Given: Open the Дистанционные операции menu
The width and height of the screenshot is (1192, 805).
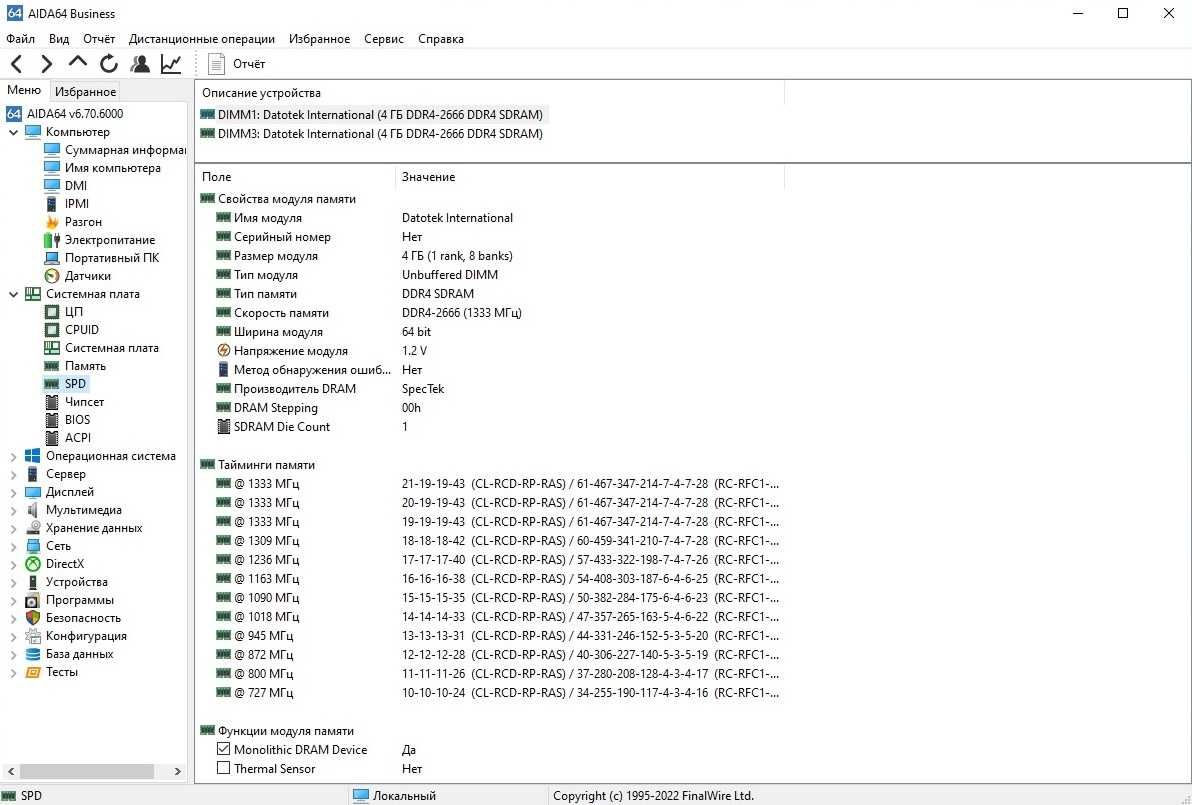Looking at the screenshot, I should click(x=201, y=39).
